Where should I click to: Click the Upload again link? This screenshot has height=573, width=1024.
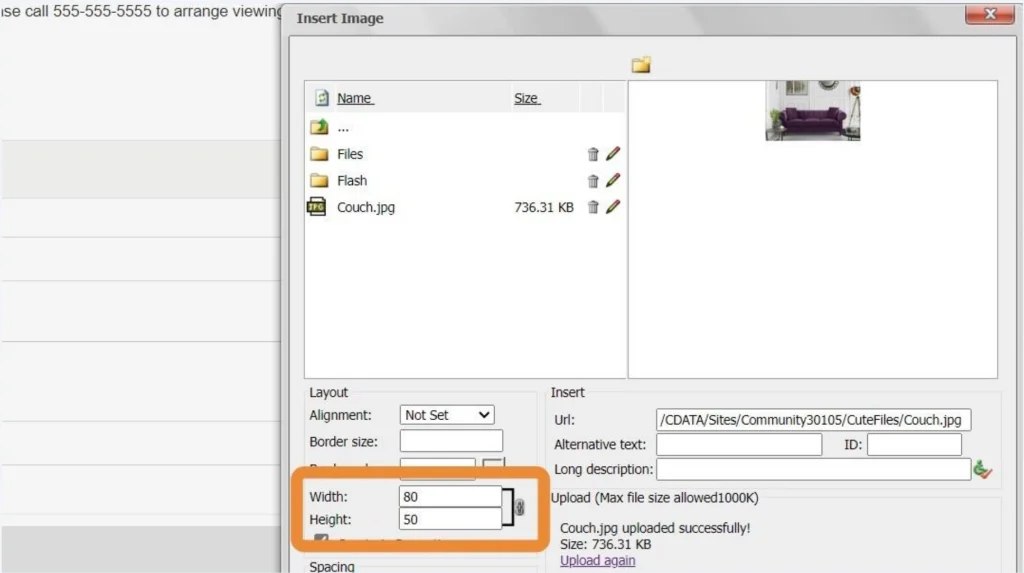point(597,561)
